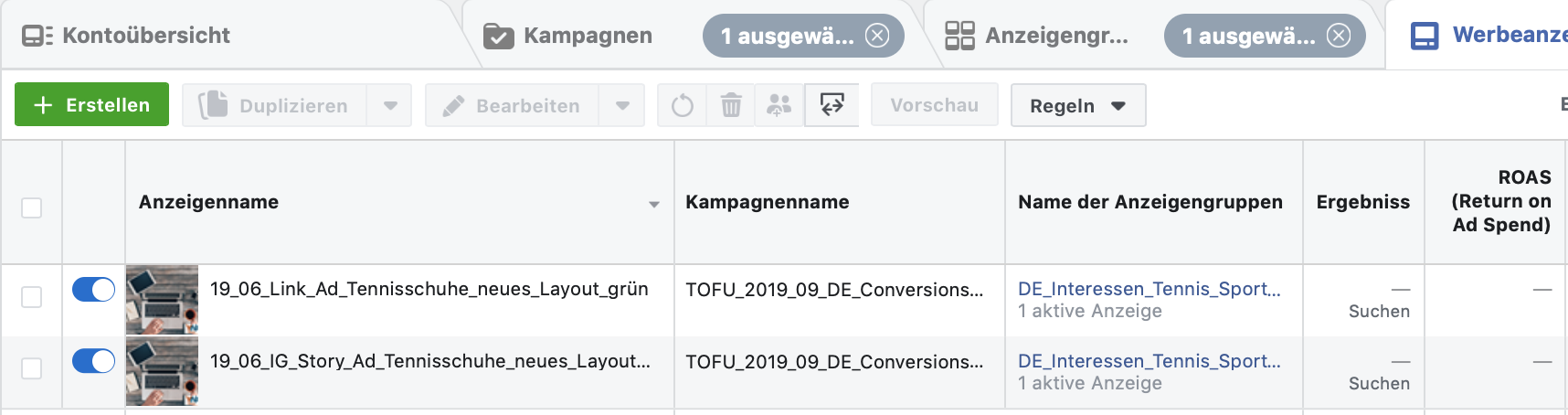
Task: Select the Link_Ad_Tennisschuhe row checkbox
Action: [32, 297]
